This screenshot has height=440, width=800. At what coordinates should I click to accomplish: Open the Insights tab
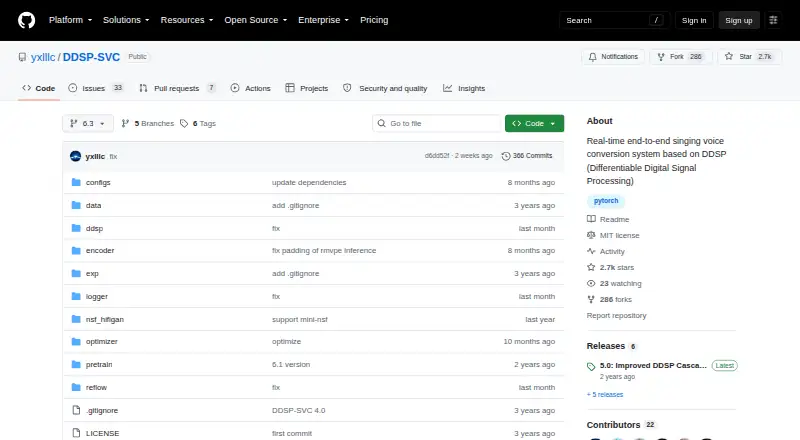coord(464,88)
